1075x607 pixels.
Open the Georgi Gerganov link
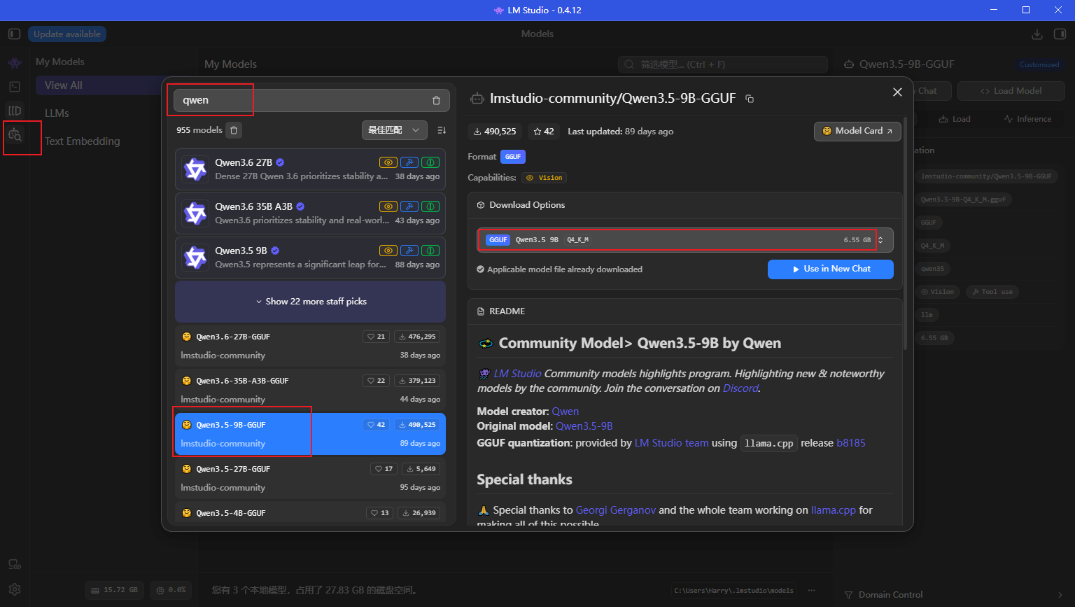pos(616,510)
